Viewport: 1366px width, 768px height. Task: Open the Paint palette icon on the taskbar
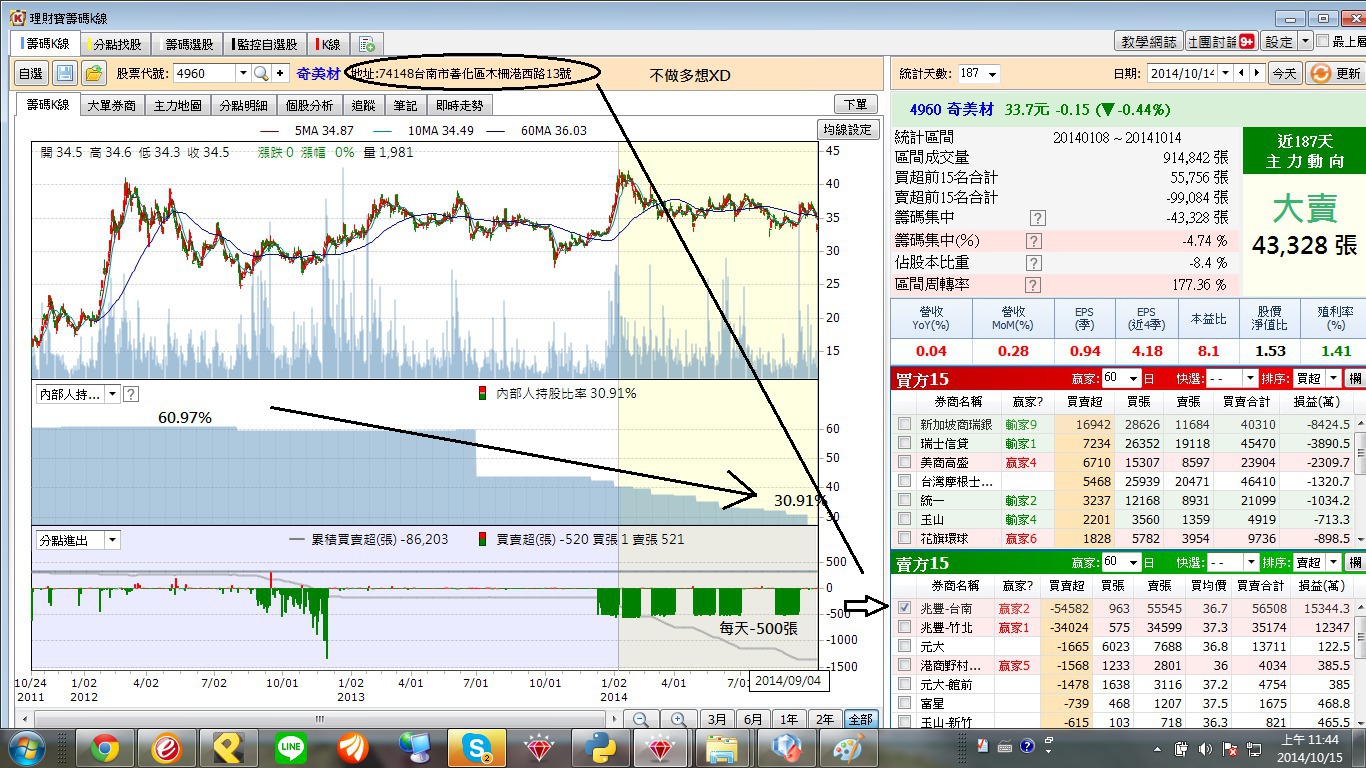click(x=848, y=747)
